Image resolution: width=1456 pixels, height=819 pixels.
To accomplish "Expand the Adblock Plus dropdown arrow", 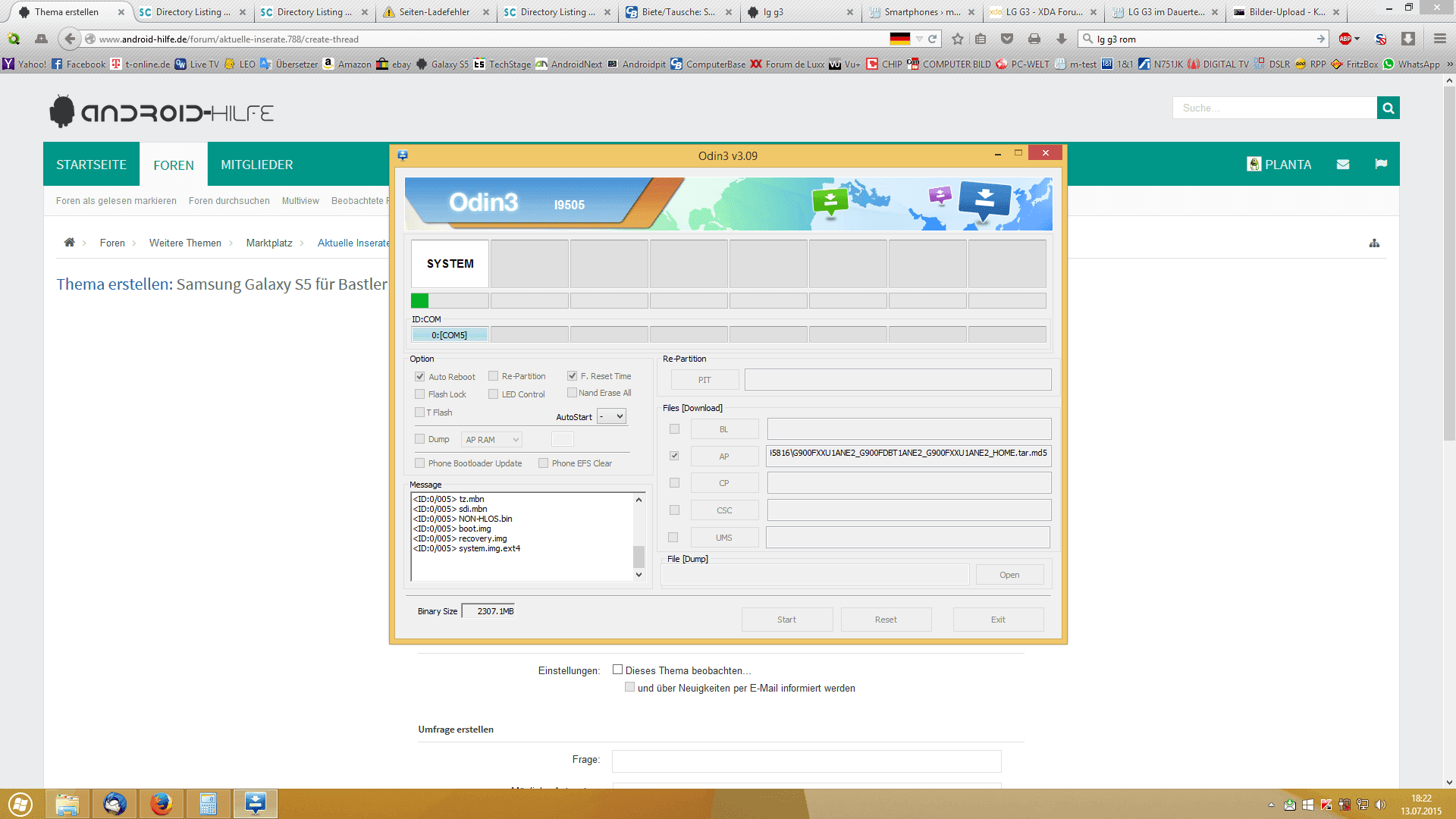I will tap(1357, 39).
